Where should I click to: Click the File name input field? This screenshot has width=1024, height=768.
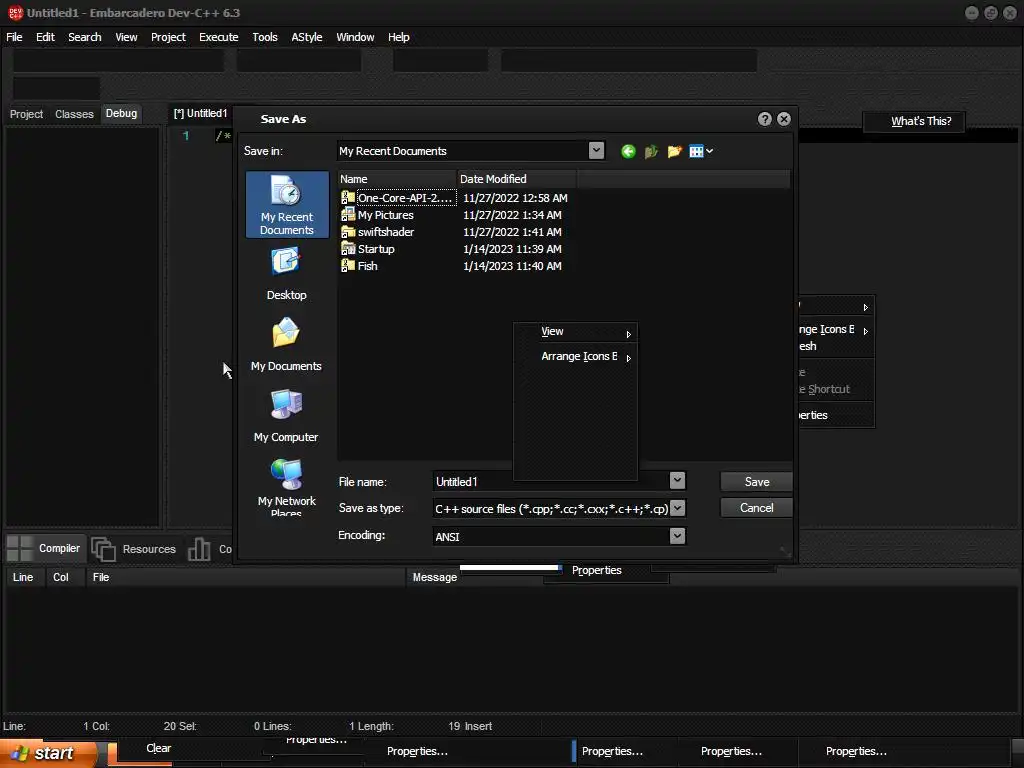pyautogui.click(x=551, y=481)
